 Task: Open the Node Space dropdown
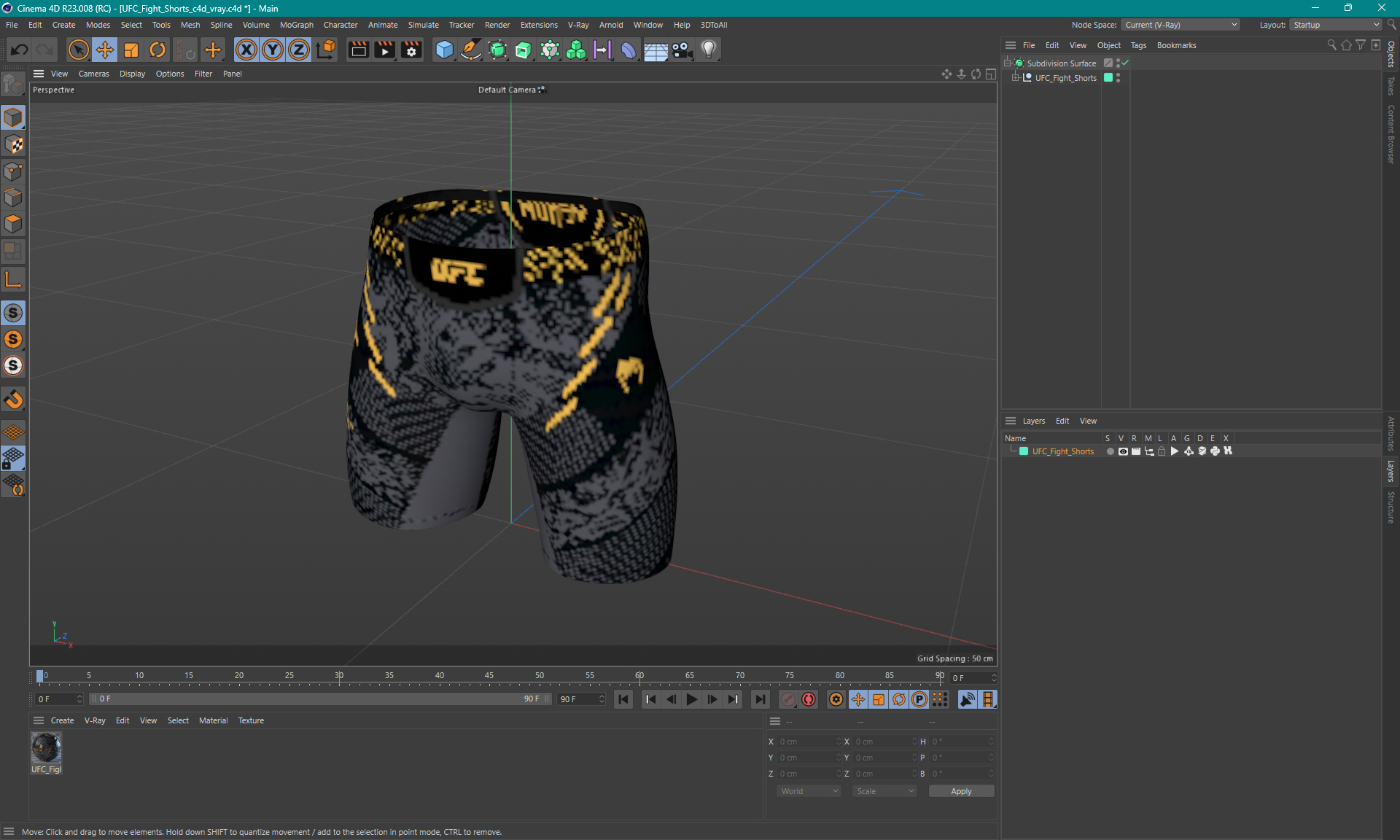click(x=1181, y=25)
